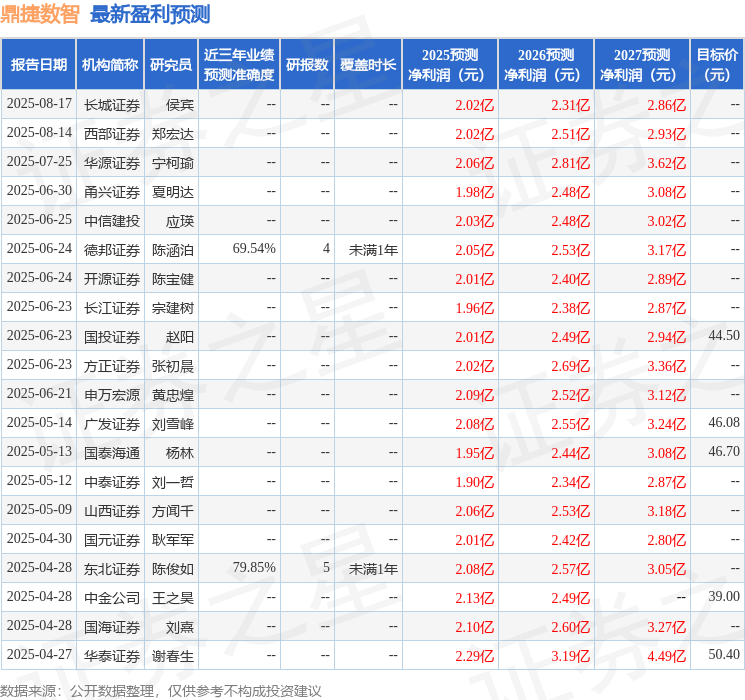Select the 中泰证券 institution cell
The width and height of the screenshot is (745, 700).
coord(112,482)
